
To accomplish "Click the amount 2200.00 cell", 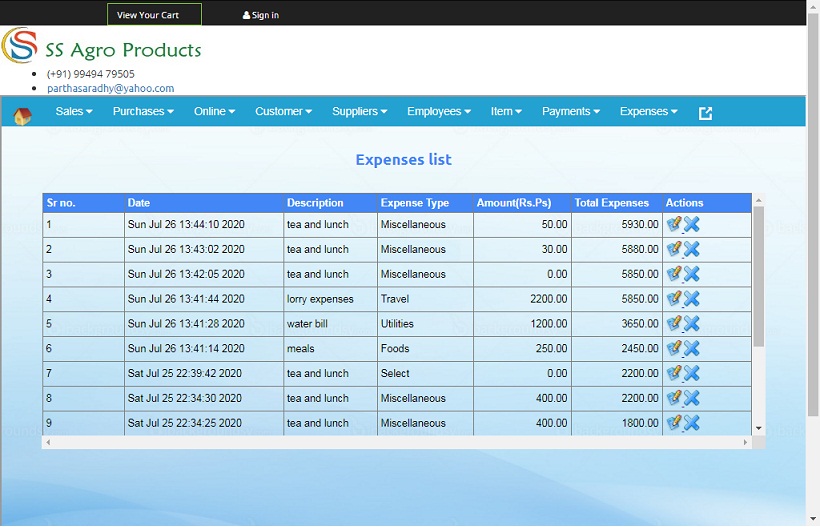I will point(522,299).
